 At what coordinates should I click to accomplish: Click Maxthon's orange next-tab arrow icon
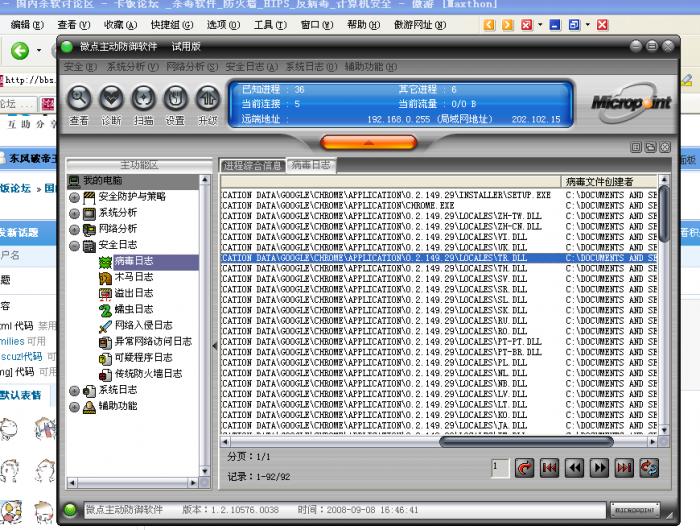pos(508,25)
